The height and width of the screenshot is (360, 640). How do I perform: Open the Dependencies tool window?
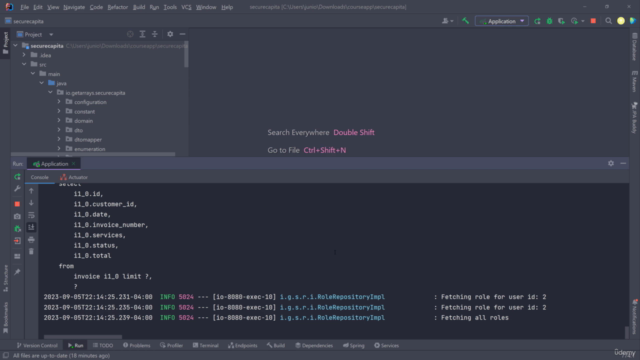[314, 345]
